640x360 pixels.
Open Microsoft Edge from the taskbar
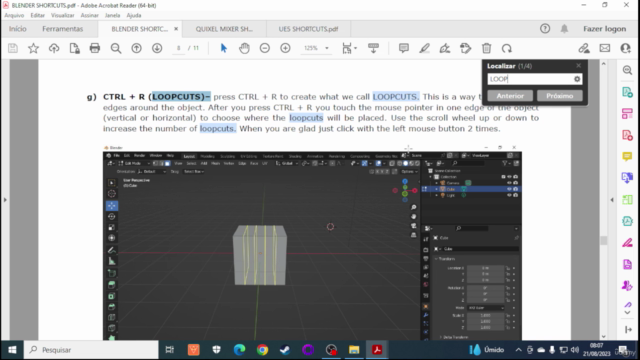[x=240, y=350]
